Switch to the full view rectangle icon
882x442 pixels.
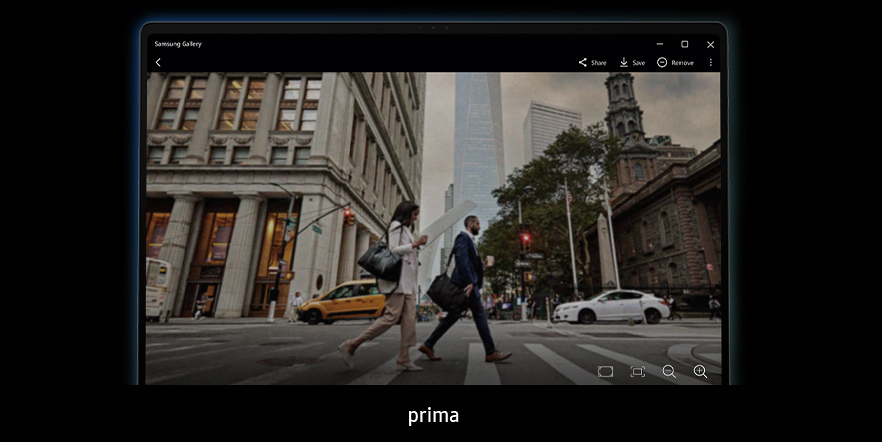(x=605, y=371)
